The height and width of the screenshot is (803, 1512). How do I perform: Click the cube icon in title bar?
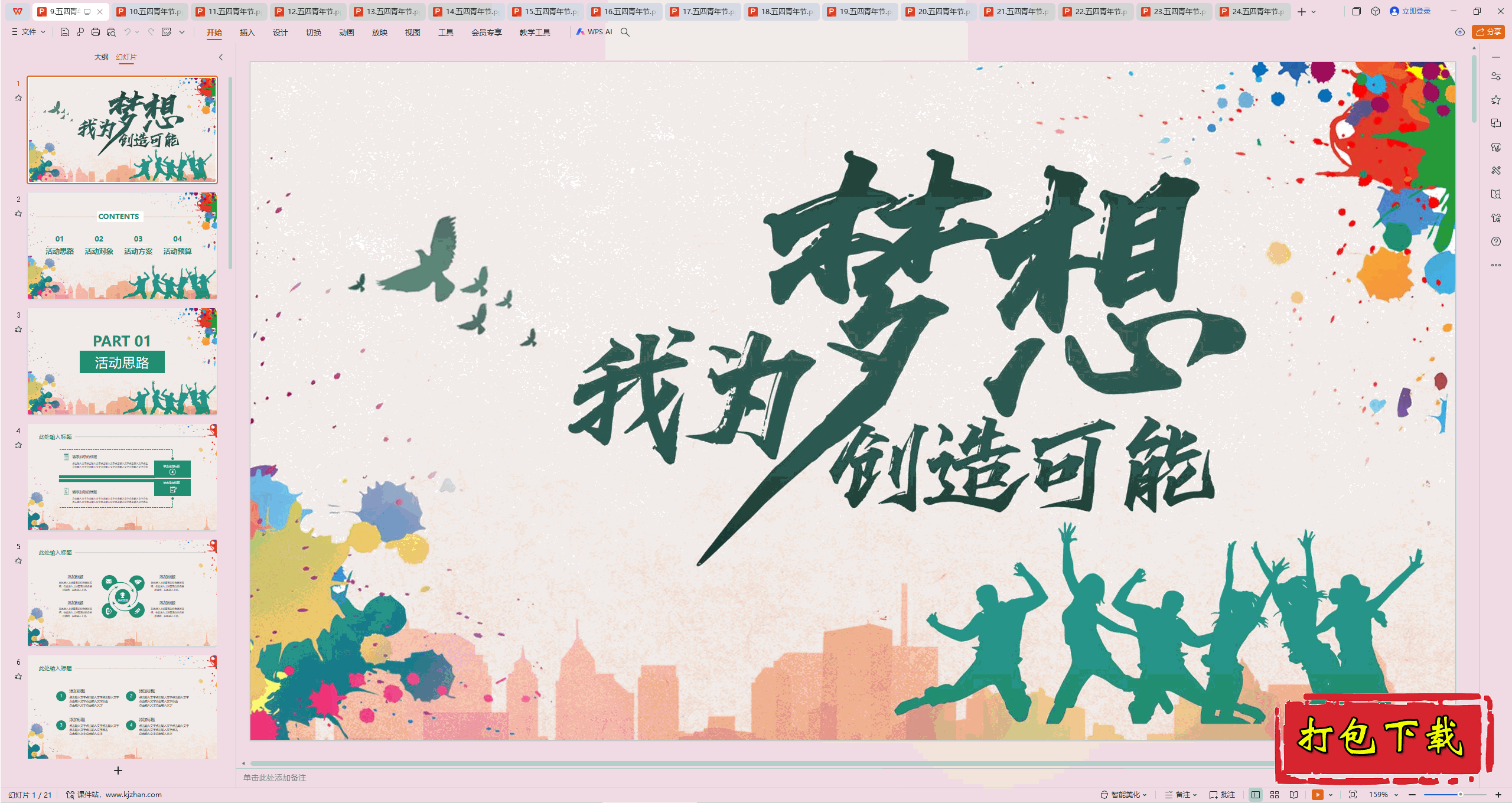1376,11
